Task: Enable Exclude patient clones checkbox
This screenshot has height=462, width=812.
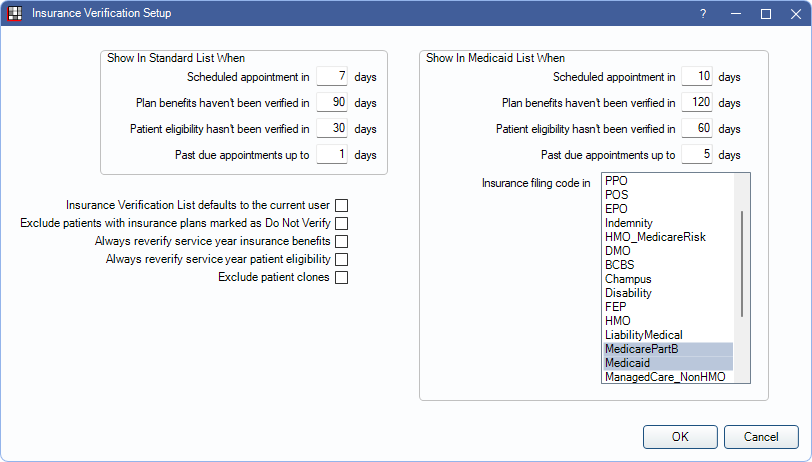Action: point(341,278)
